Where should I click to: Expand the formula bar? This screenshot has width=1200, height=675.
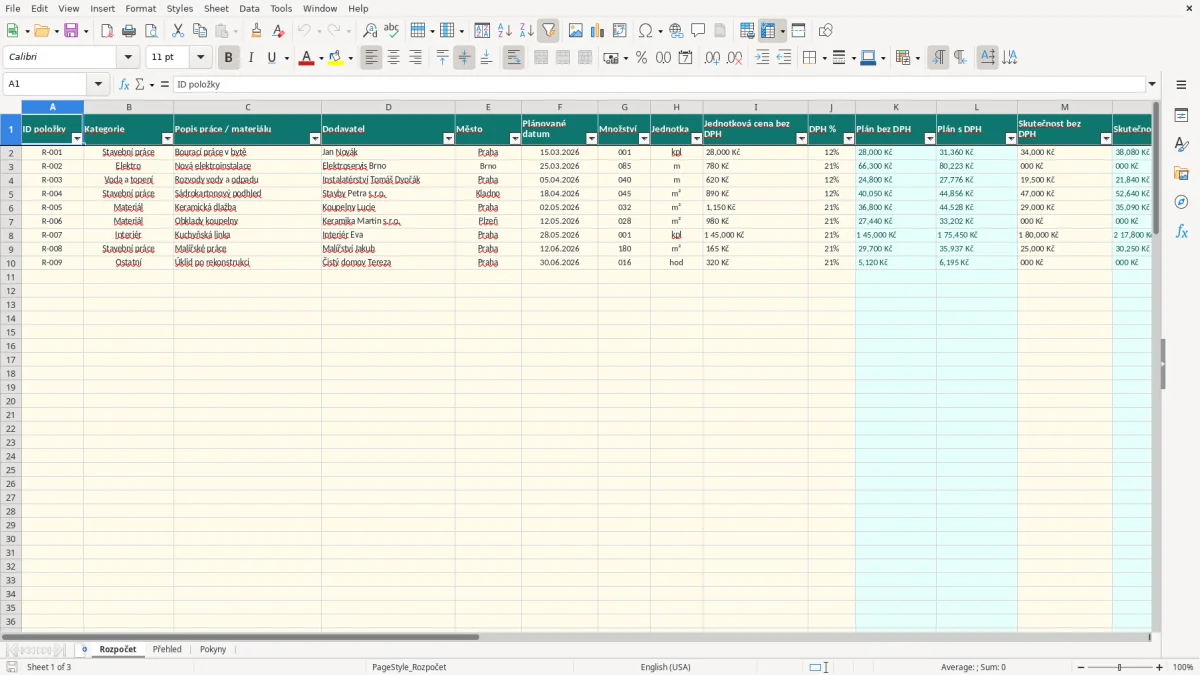[x=1152, y=85]
